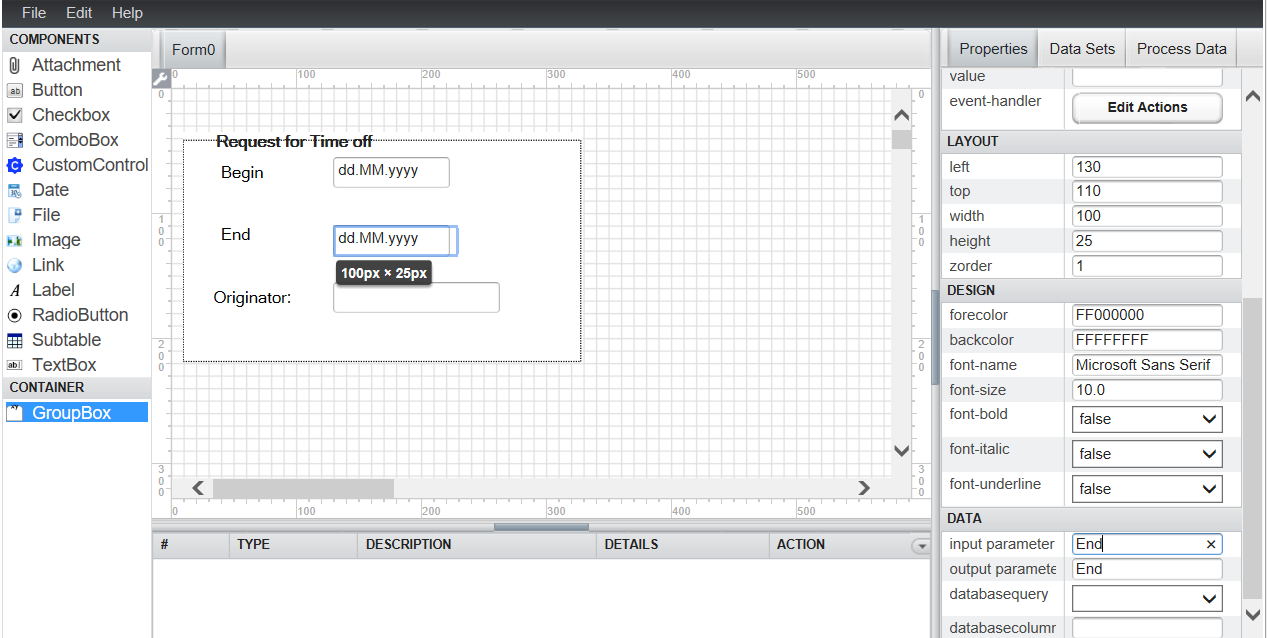Select the RadioButton component in palette

(79, 315)
